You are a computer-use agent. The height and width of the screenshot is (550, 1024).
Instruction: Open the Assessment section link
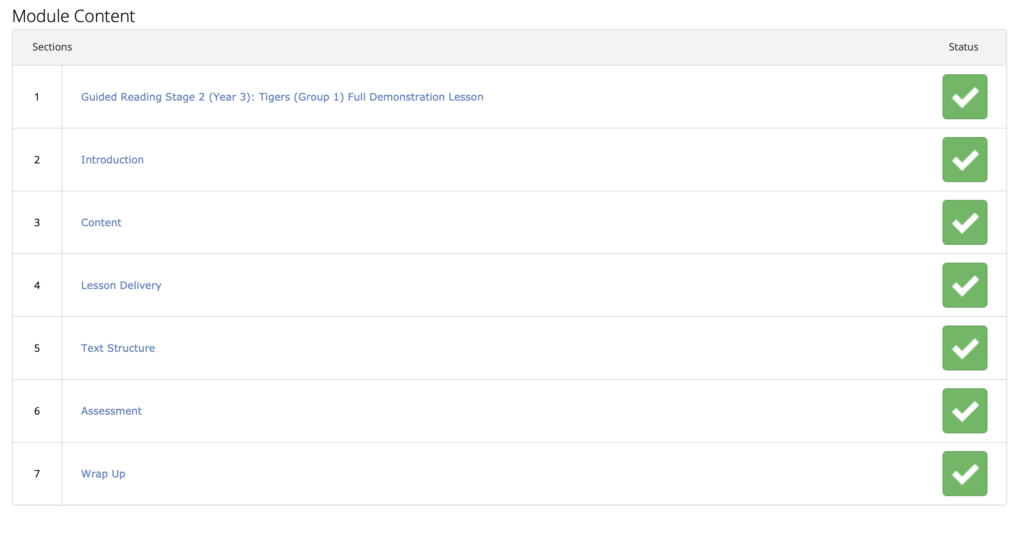pyautogui.click(x=111, y=411)
